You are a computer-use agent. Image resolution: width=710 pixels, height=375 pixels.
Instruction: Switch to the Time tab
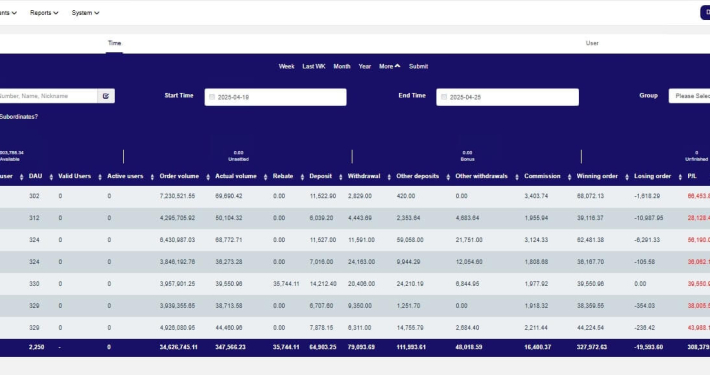point(114,43)
